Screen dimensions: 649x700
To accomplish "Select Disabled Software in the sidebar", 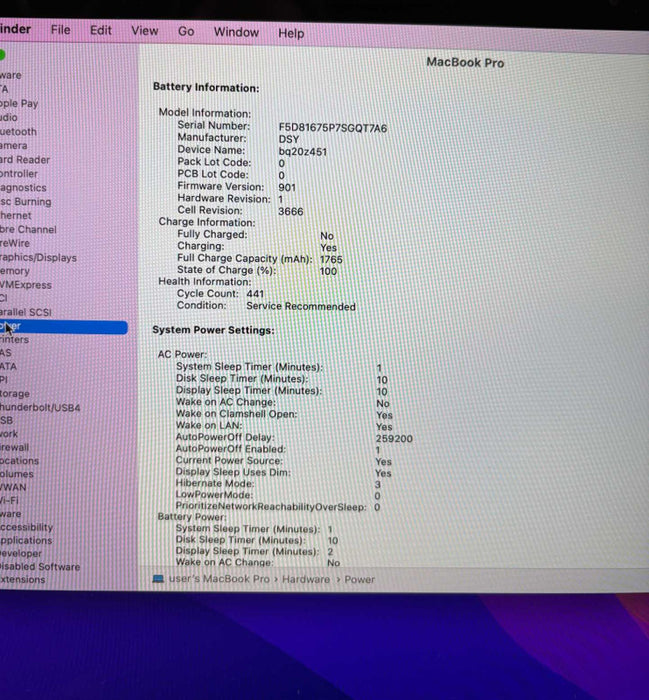I will [x=40, y=567].
